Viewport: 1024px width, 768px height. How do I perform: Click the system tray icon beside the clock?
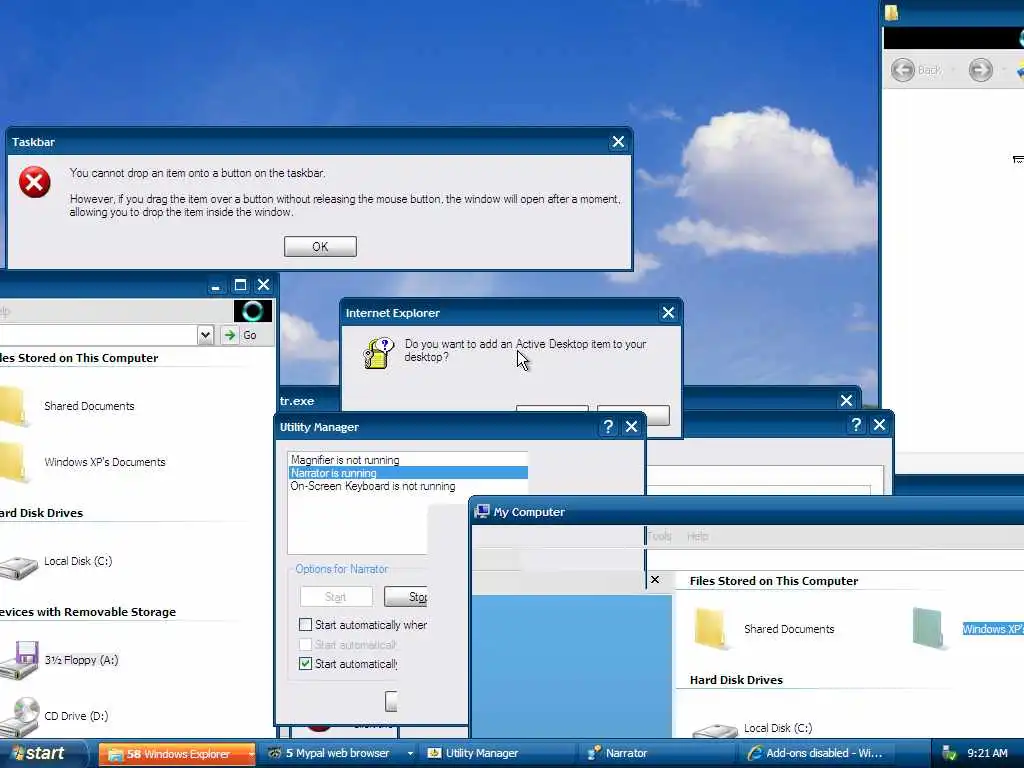pos(949,754)
